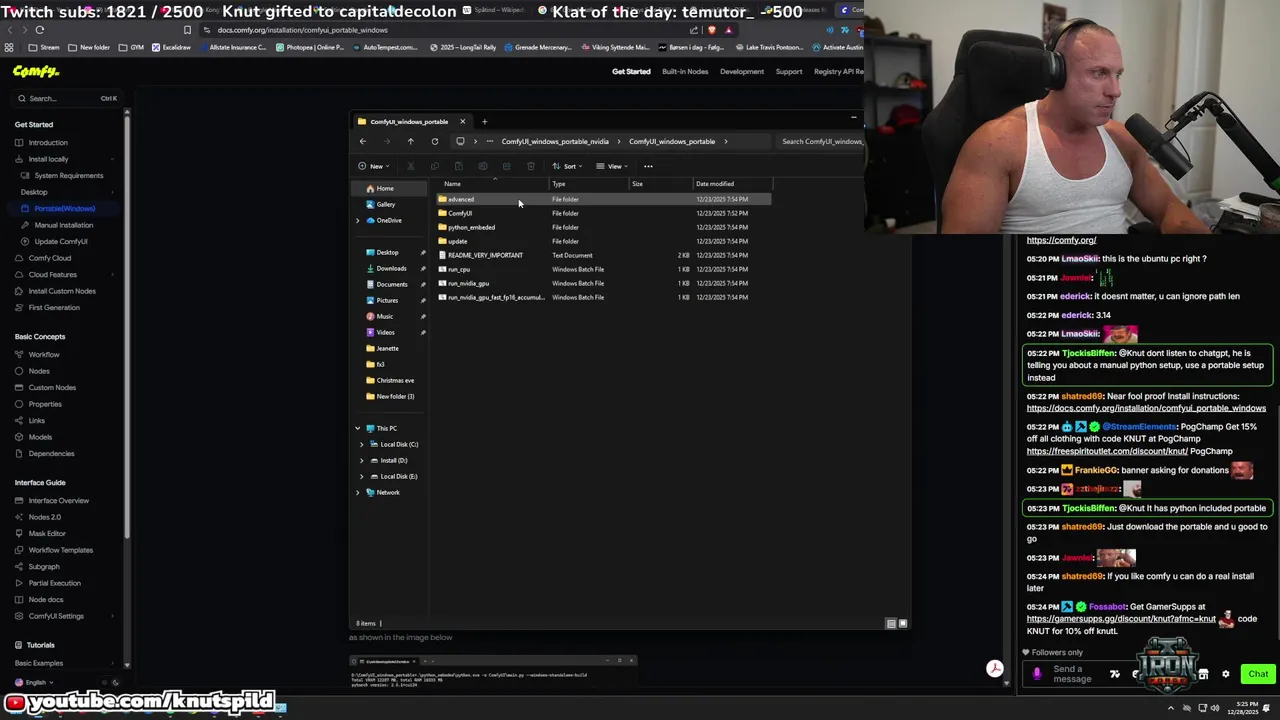The height and width of the screenshot is (720, 1280).
Task: Show hidden system tray icons
Action: [1171, 708]
